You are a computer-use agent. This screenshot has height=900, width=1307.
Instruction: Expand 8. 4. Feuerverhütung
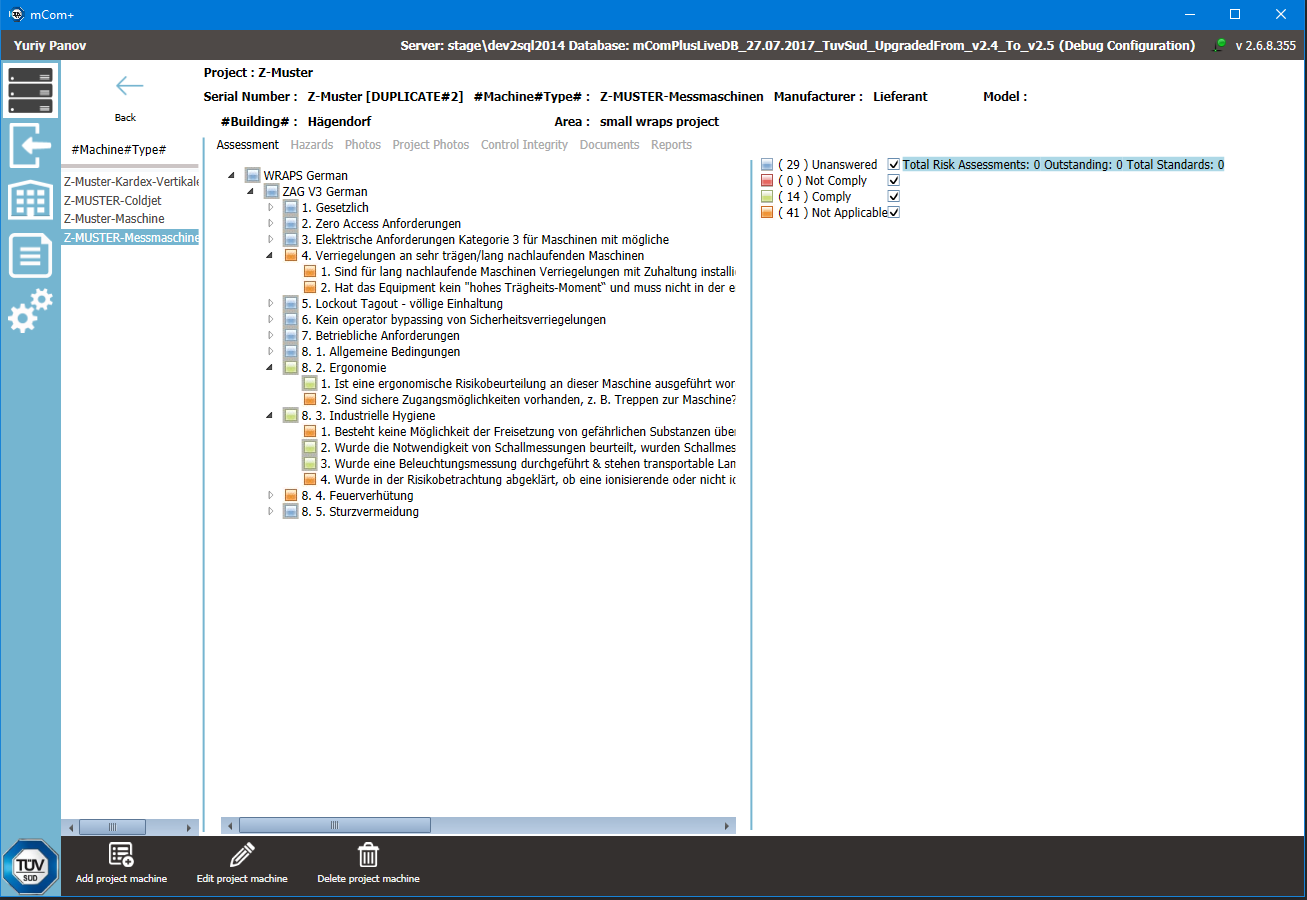(x=271, y=496)
